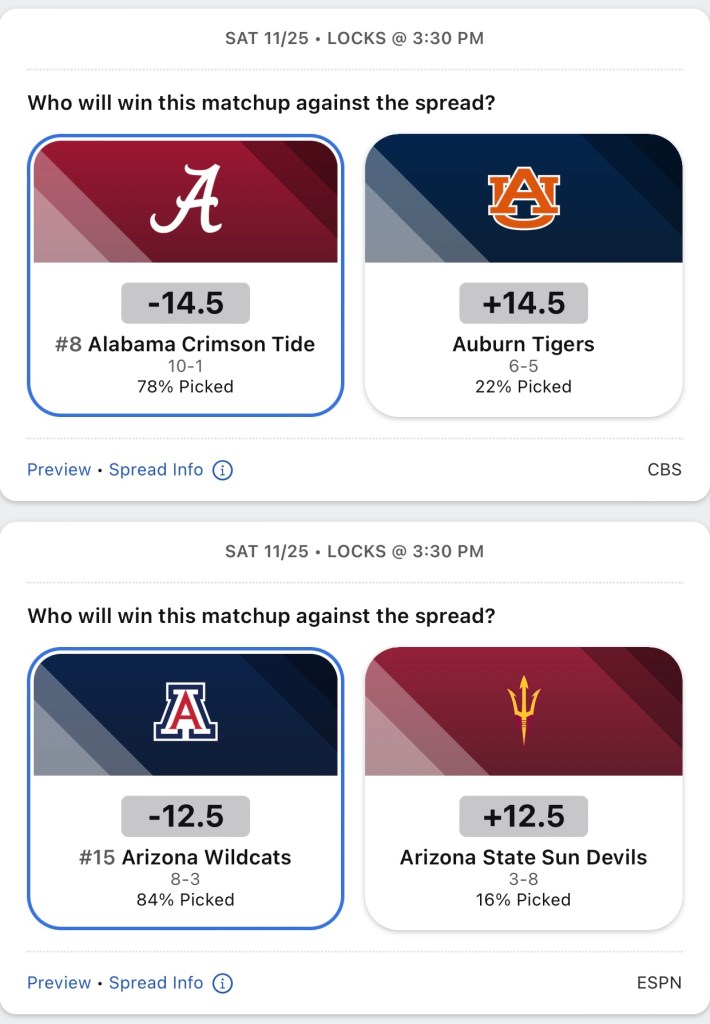Click the ESPN network label
Screen dimensions: 710x1024
tap(659, 983)
